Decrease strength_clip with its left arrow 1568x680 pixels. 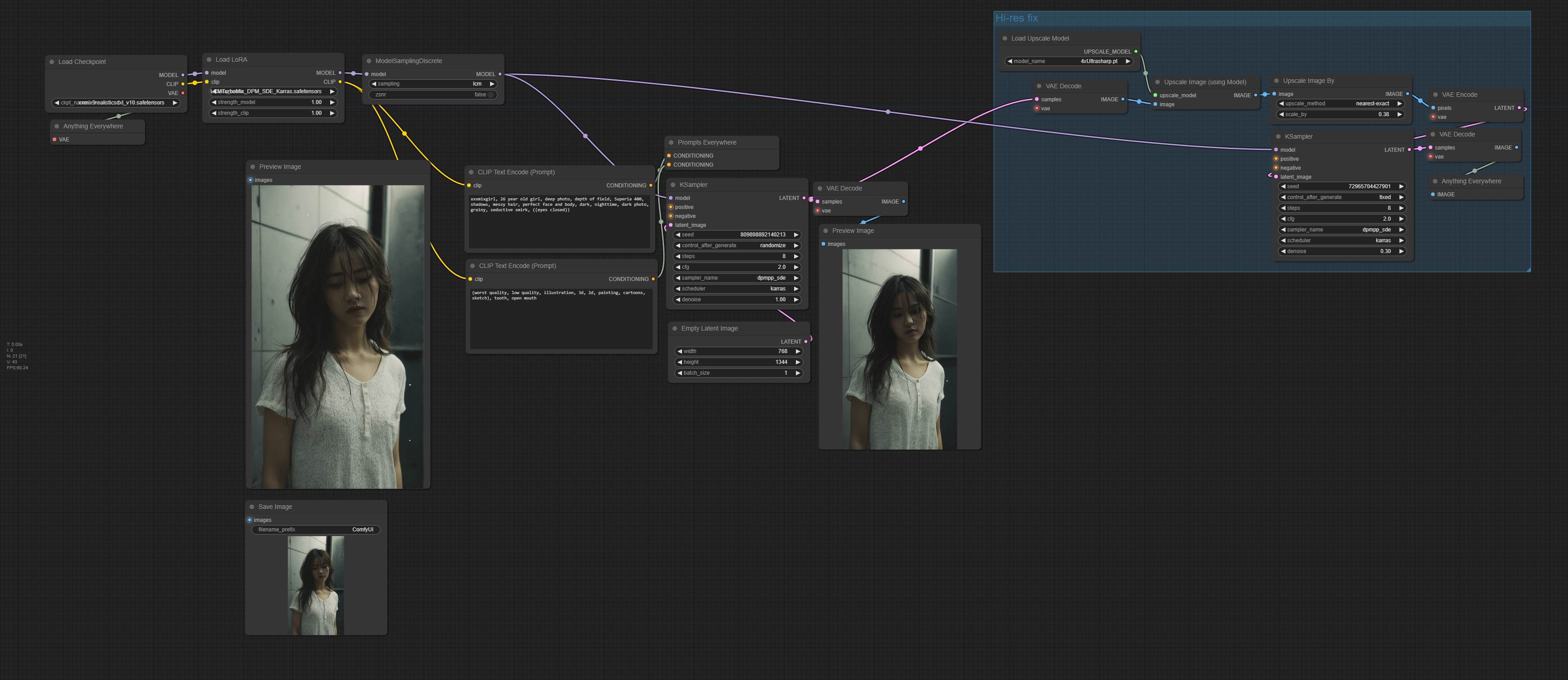214,113
